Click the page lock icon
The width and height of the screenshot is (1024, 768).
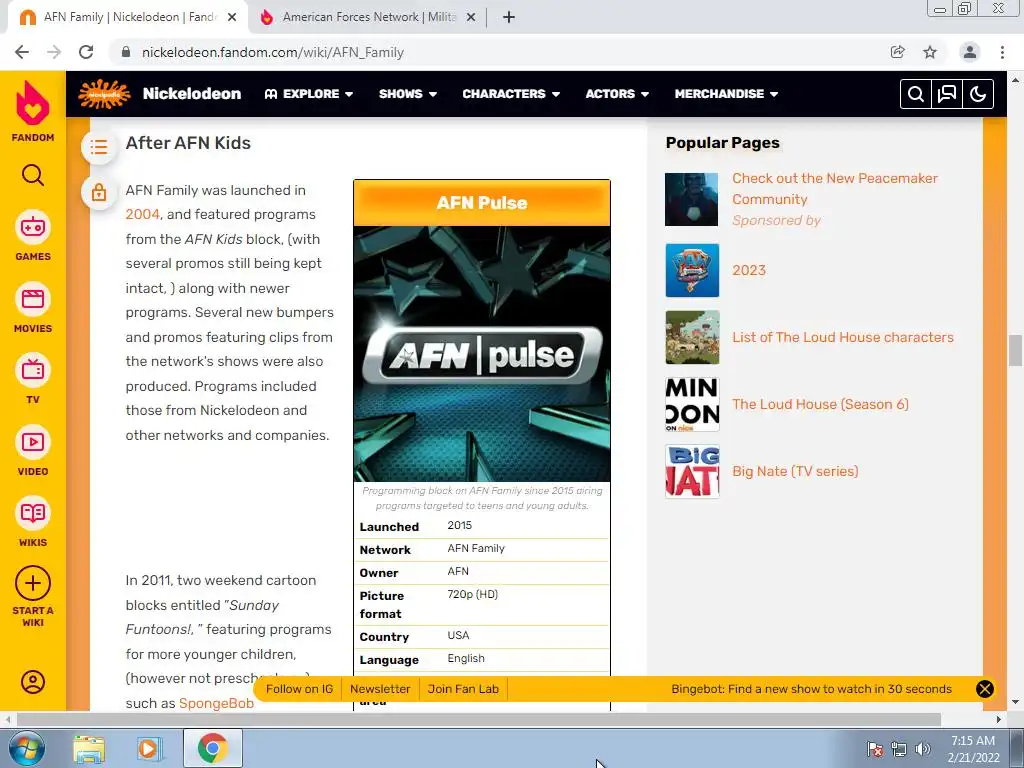[x=99, y=192]
